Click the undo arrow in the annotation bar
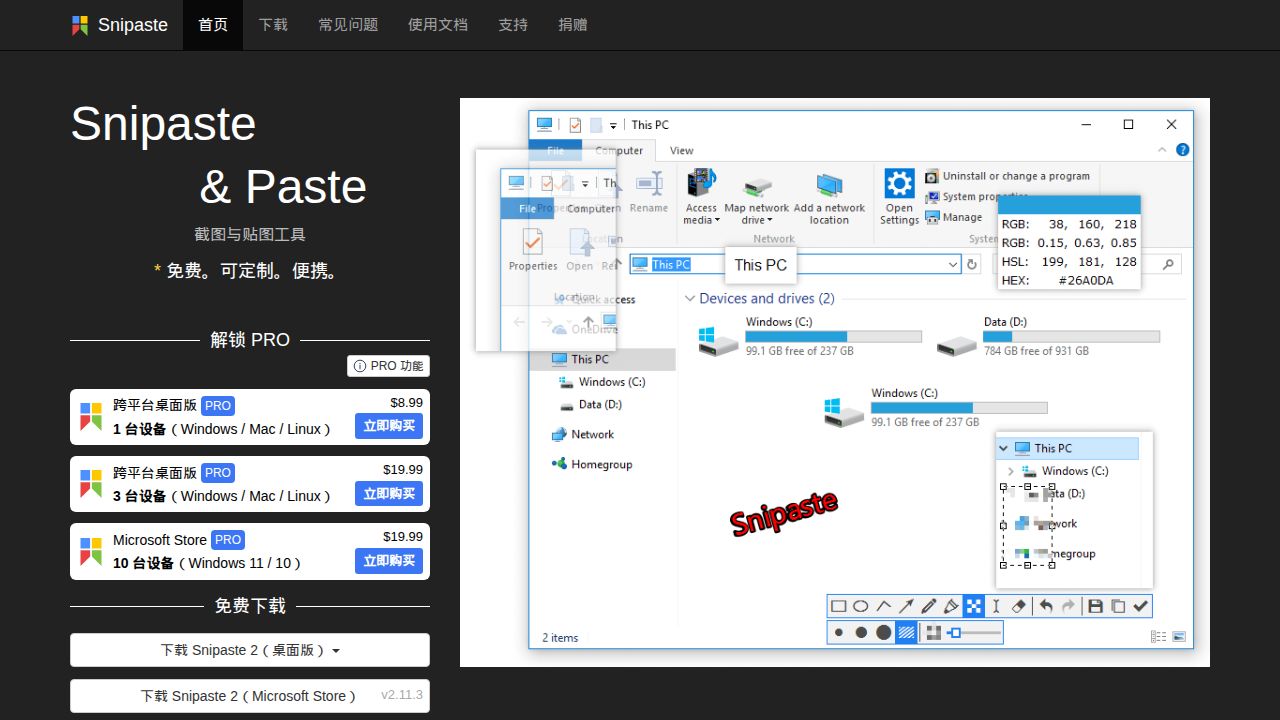Viewport: 1280px width, 720px height. point(1046,606)
